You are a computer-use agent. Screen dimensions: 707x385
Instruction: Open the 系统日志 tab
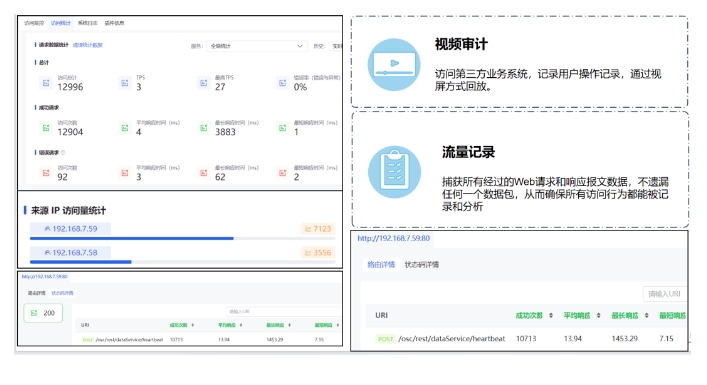pyautogui.click(x=87, y=23)
